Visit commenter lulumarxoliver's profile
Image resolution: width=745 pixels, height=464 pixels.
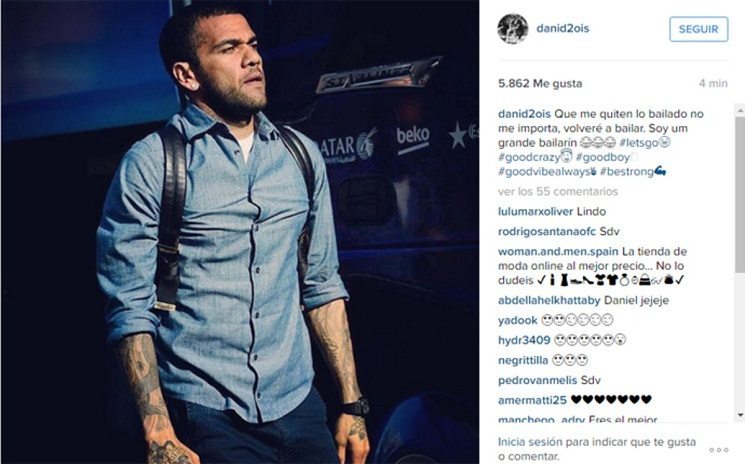coord(535,211)
